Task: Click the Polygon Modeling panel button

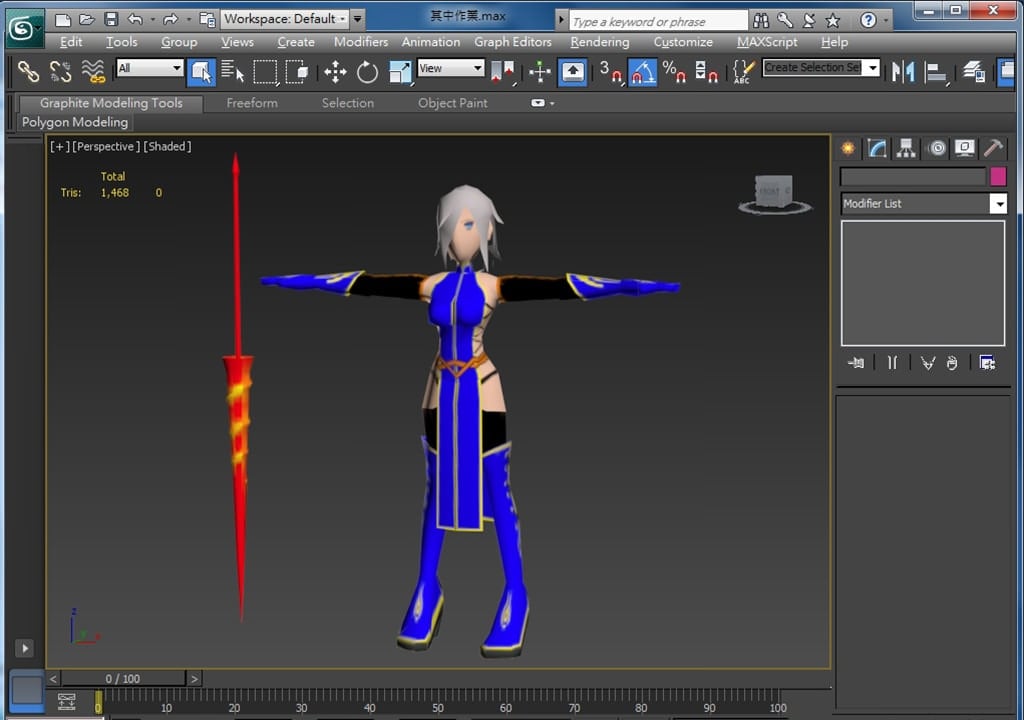Action: (75, 122)
